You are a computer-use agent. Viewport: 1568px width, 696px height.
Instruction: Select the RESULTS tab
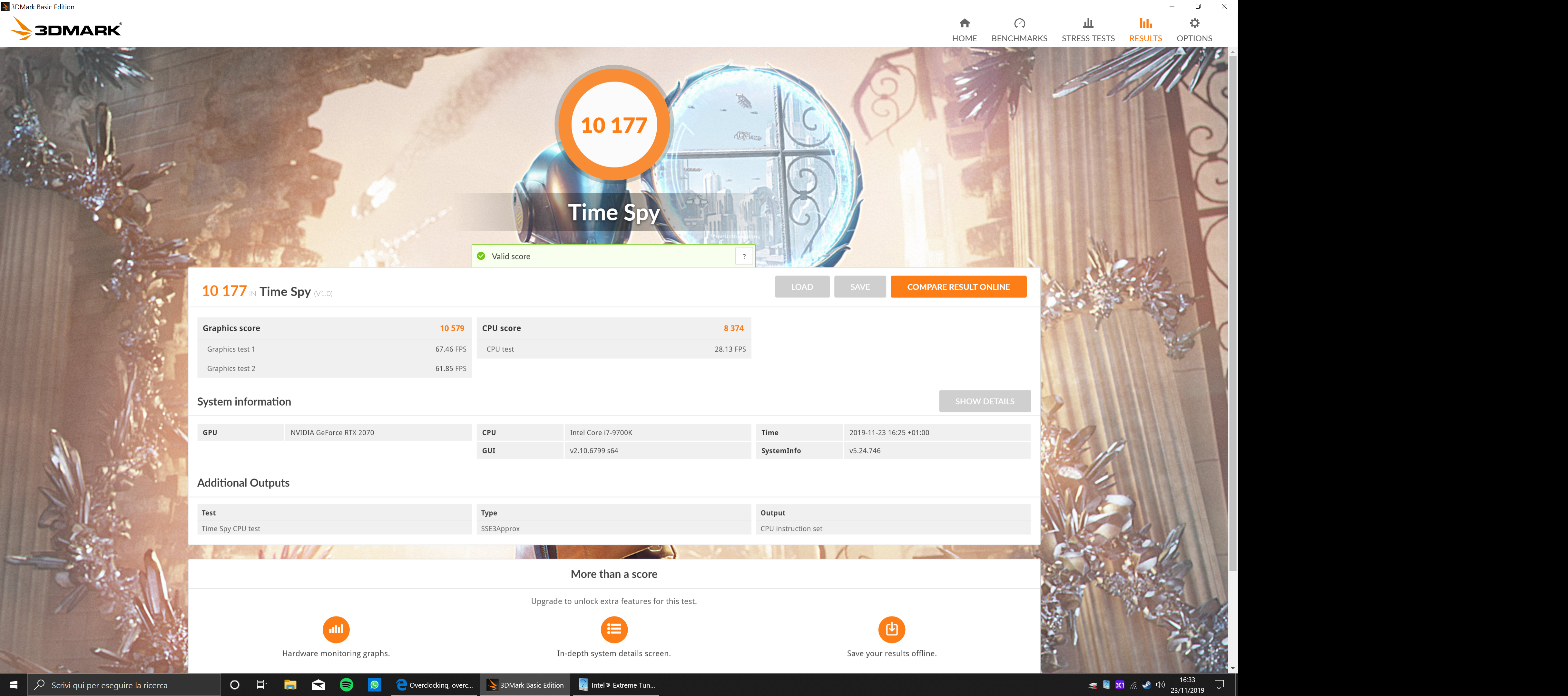(x=1145, y=30)
